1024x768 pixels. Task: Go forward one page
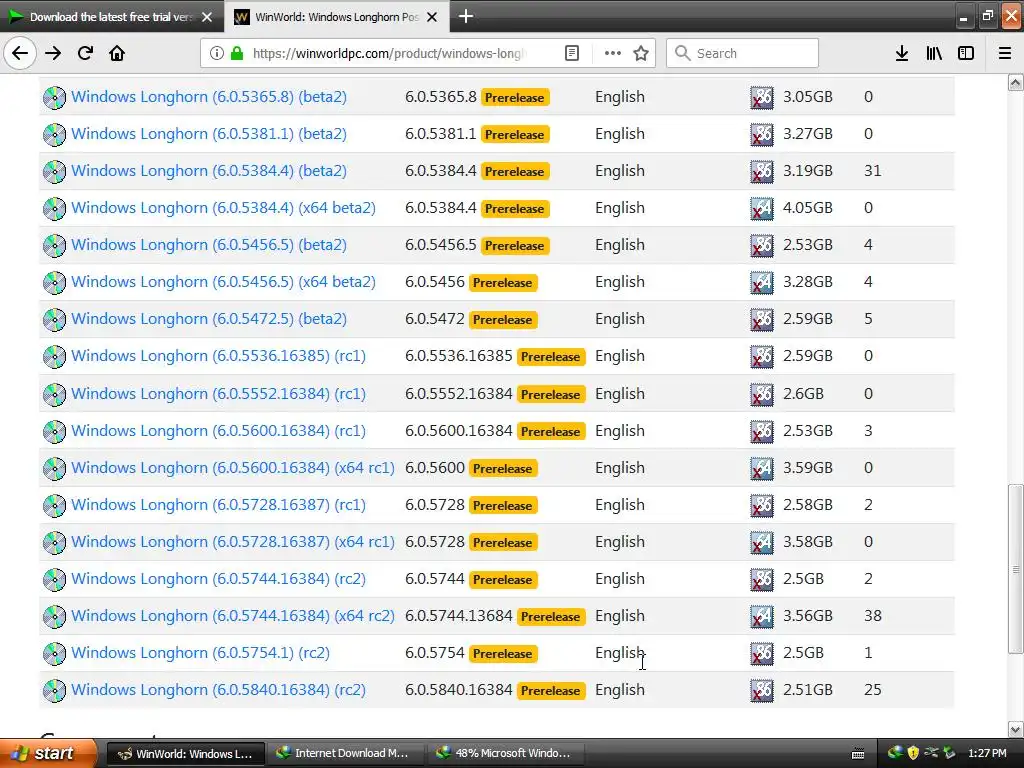(x=53, y=53)
